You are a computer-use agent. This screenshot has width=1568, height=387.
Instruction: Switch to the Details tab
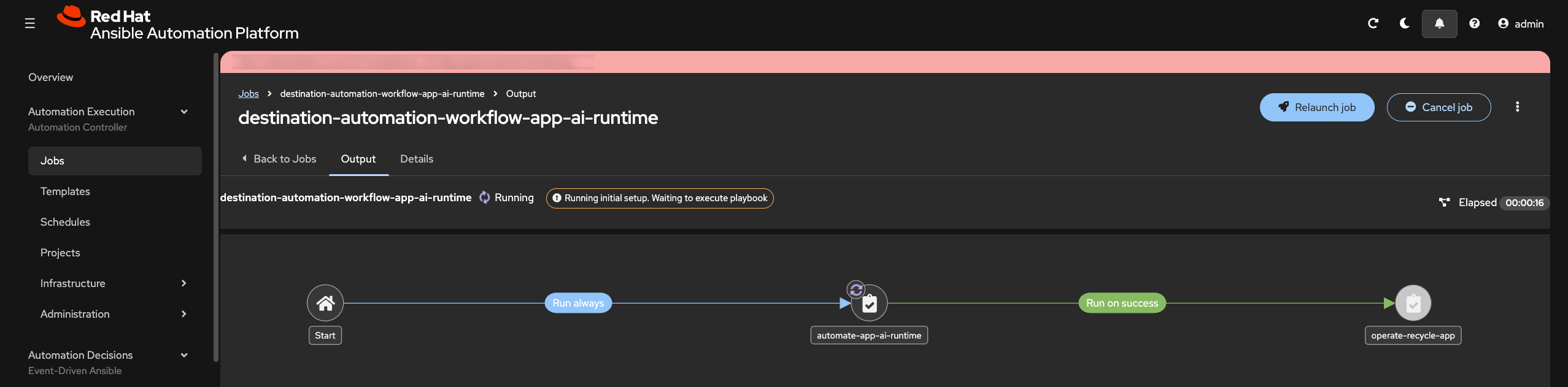coord(417,159)
